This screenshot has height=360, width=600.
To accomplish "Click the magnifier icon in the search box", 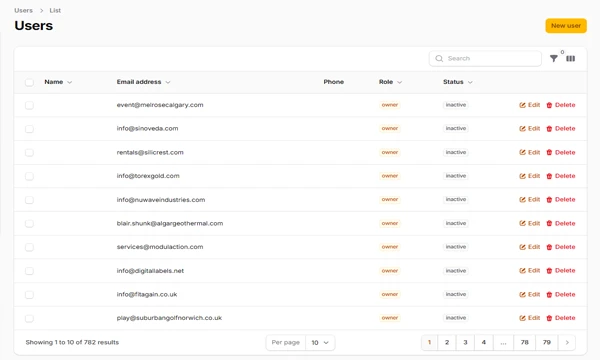I will (439, 59).
